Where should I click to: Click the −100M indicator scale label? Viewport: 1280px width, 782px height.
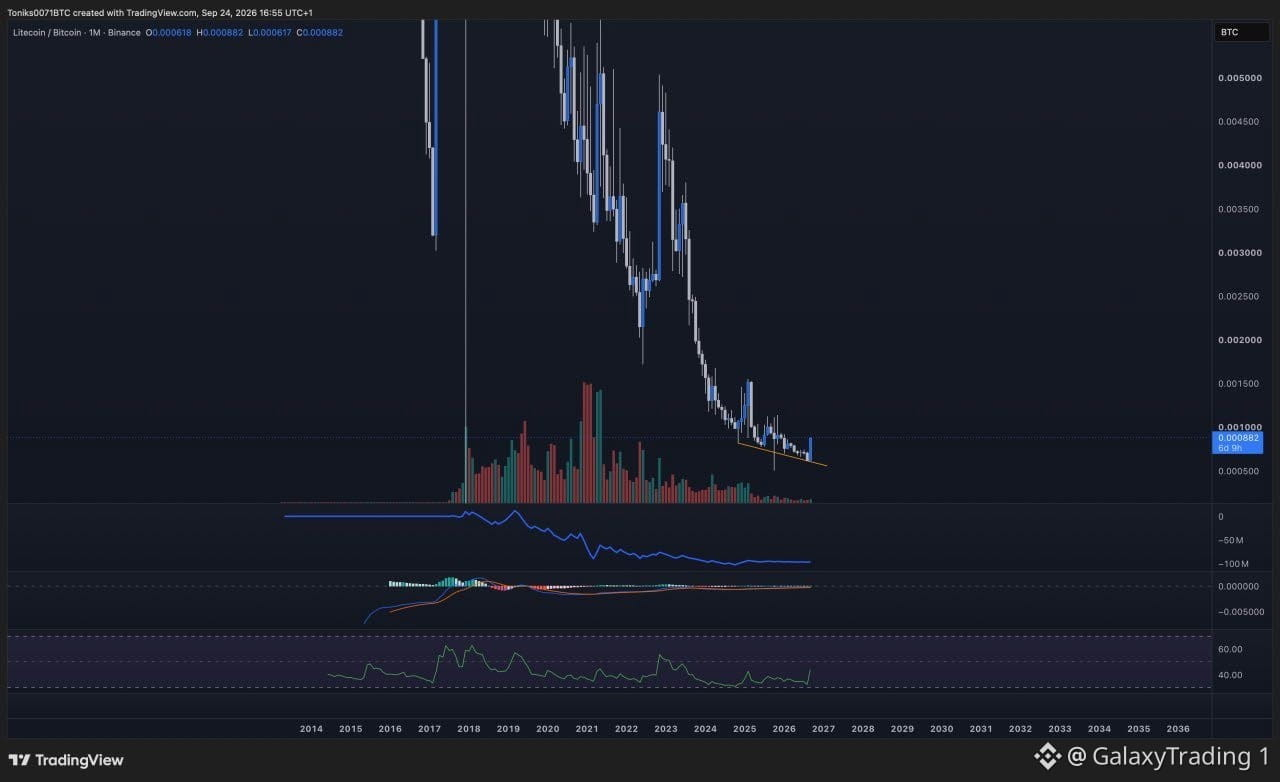(1231, 564)
